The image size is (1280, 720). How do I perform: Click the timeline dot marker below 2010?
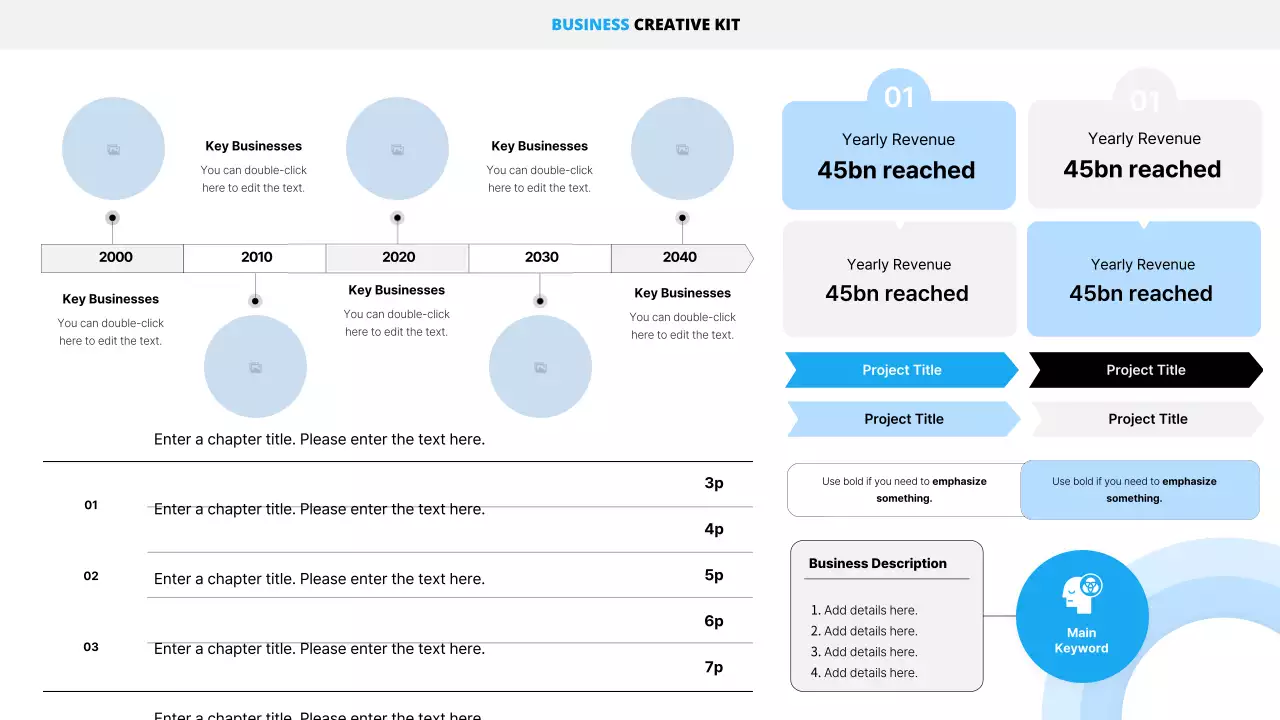pos(255,301)
